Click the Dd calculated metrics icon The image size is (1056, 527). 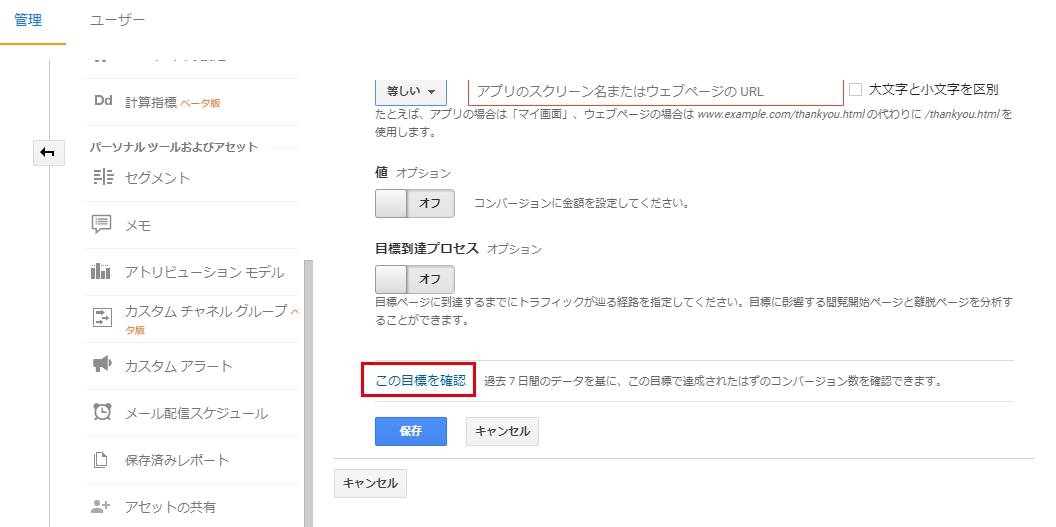pyautogui.click(x=101, y=101)
